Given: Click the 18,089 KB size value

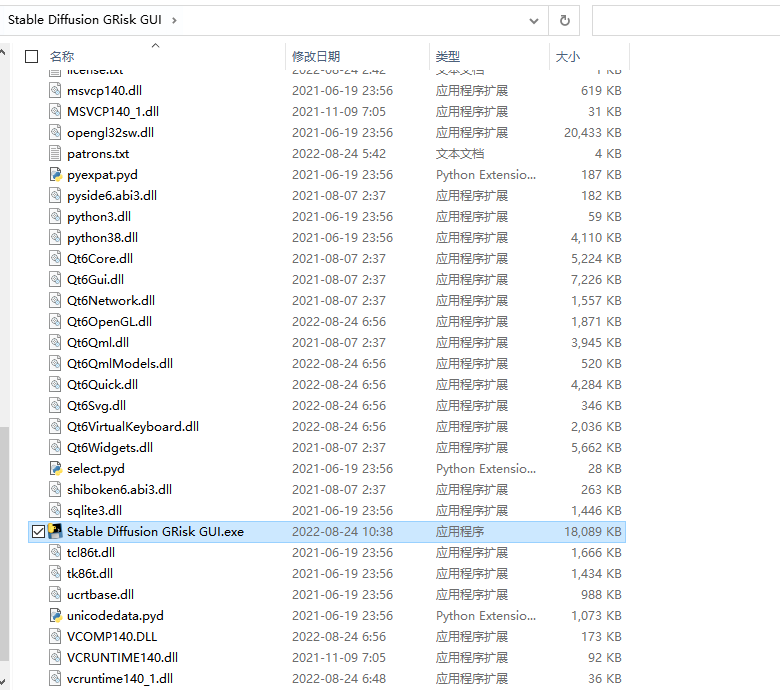Looking at the screenshot, I should tap(592, 531).
